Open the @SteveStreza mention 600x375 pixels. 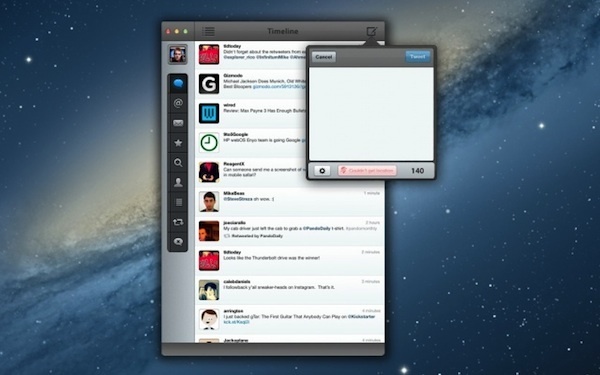(x=238, y=199)
